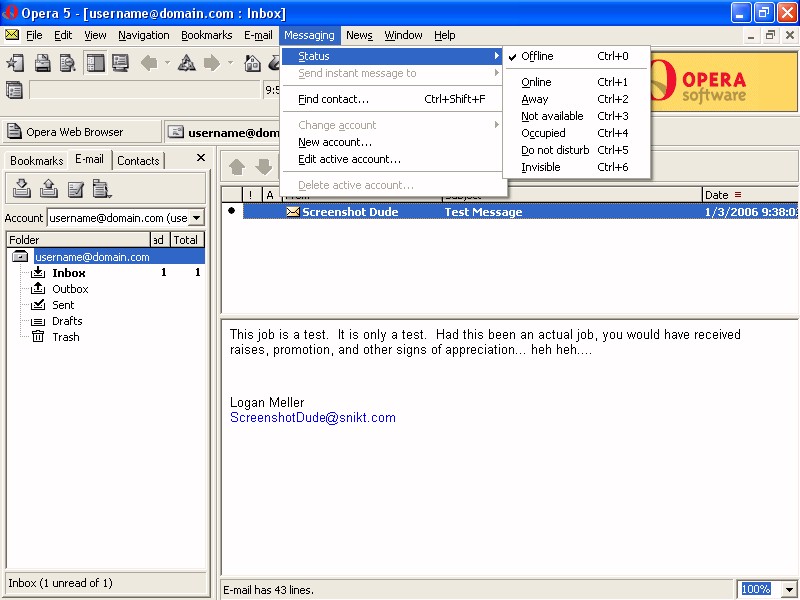
Task: Set status to Online
Action: [576, 82]
